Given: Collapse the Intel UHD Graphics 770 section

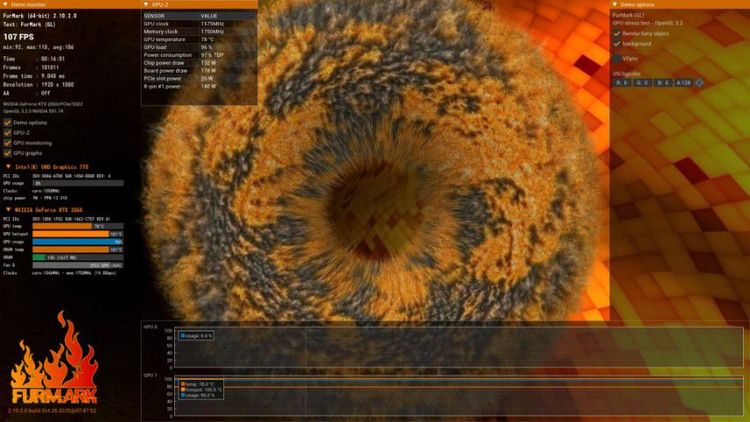Looking at the screenshot, I should [x=7, y=166].
